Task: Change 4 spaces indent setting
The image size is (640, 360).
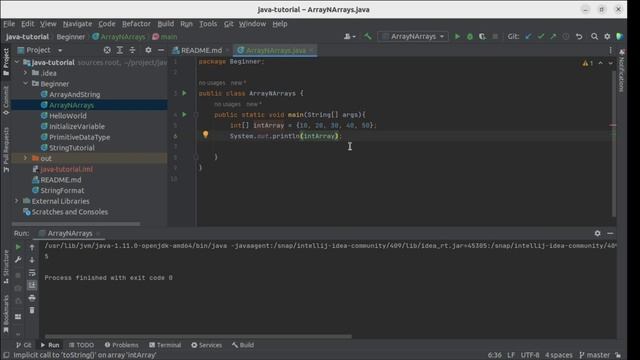Action: (x=559, y=355)
